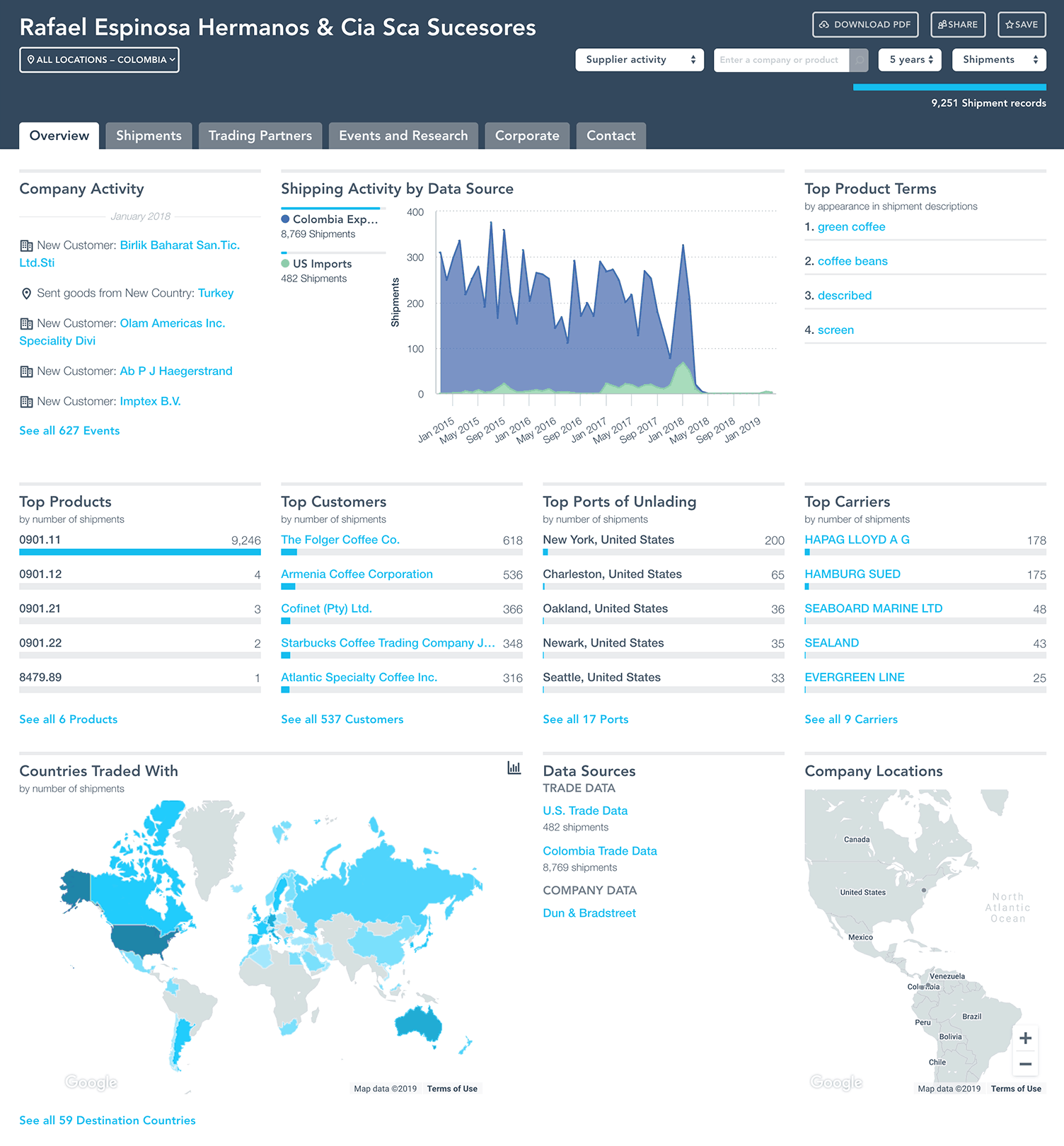Save this company with the star button
The height and width of the screenshot is (1146, 1064).
click(x=1022, y=25)
